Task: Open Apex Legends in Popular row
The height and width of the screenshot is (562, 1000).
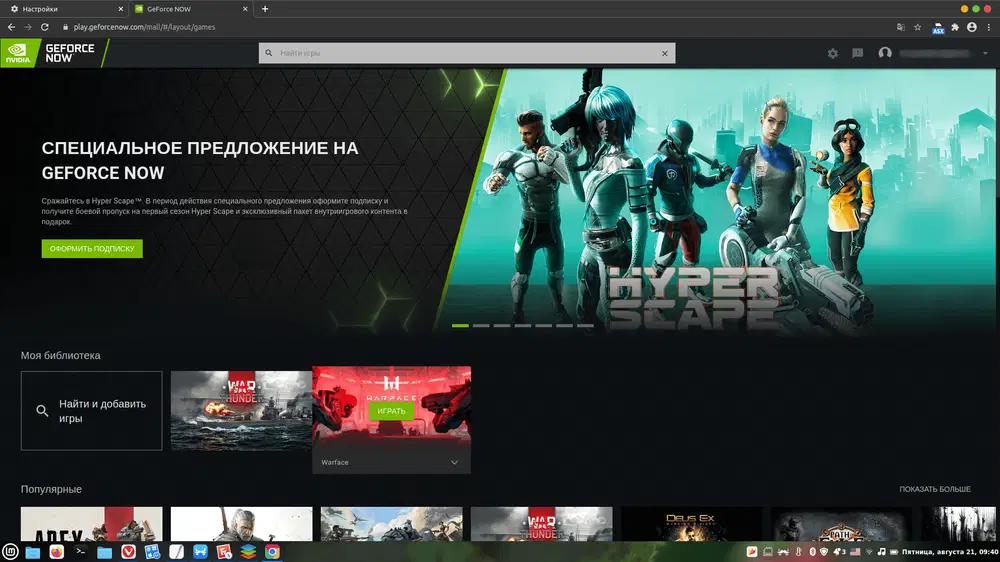Action: (91, 524)
